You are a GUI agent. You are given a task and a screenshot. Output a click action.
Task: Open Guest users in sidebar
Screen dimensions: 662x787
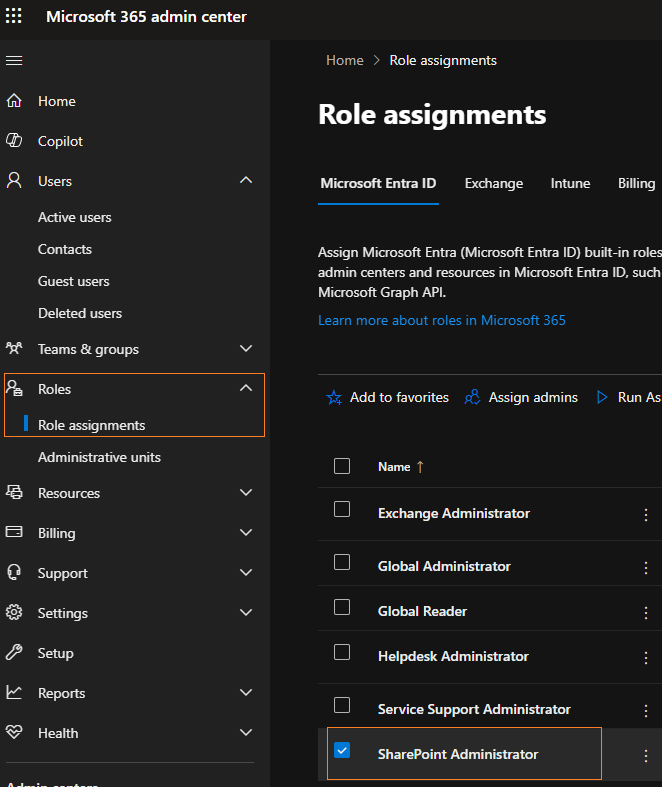74,282
